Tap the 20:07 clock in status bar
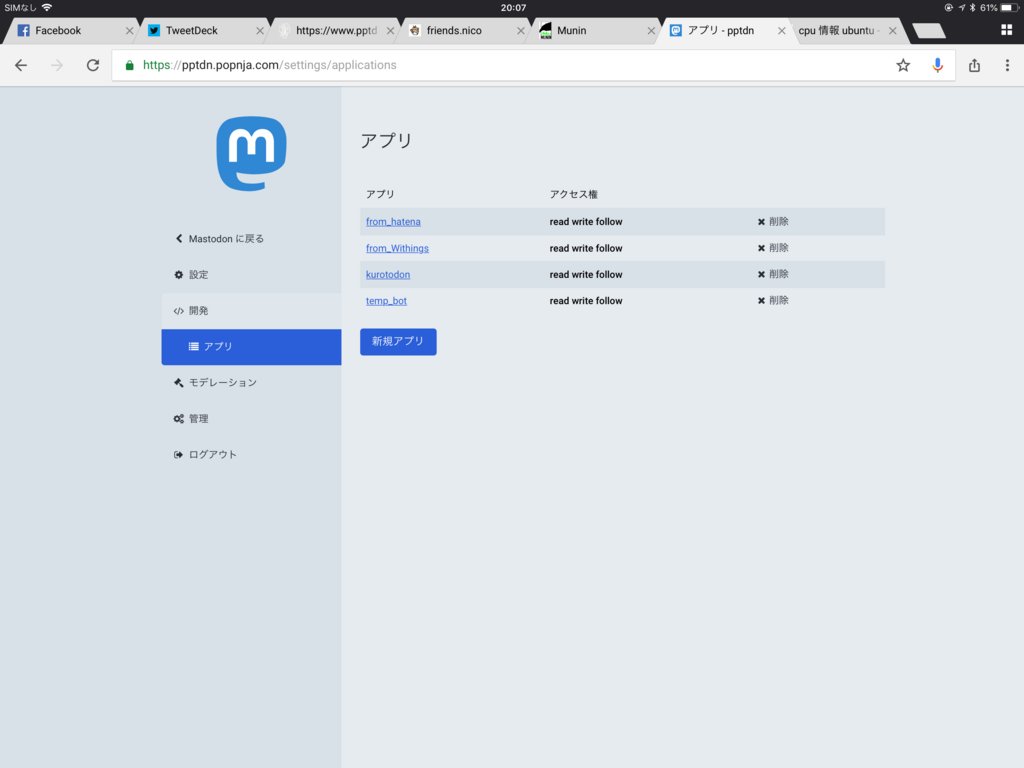The image size is (1024, 768). (513, 8)
